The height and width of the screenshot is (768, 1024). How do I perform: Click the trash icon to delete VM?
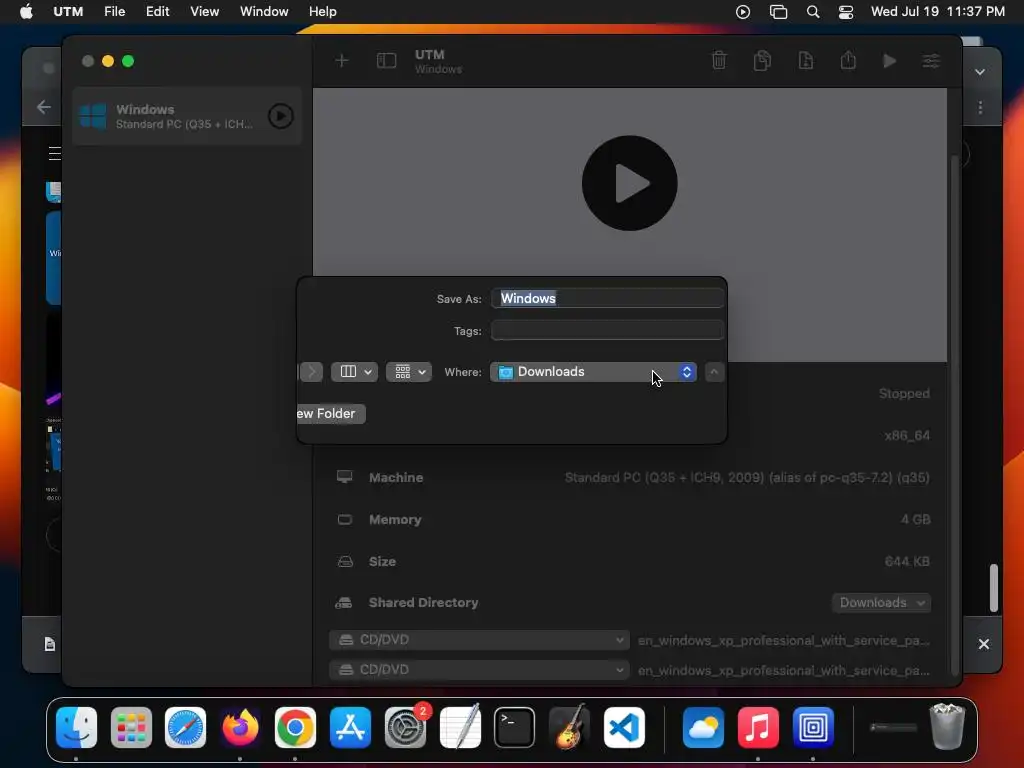(719, 61)
